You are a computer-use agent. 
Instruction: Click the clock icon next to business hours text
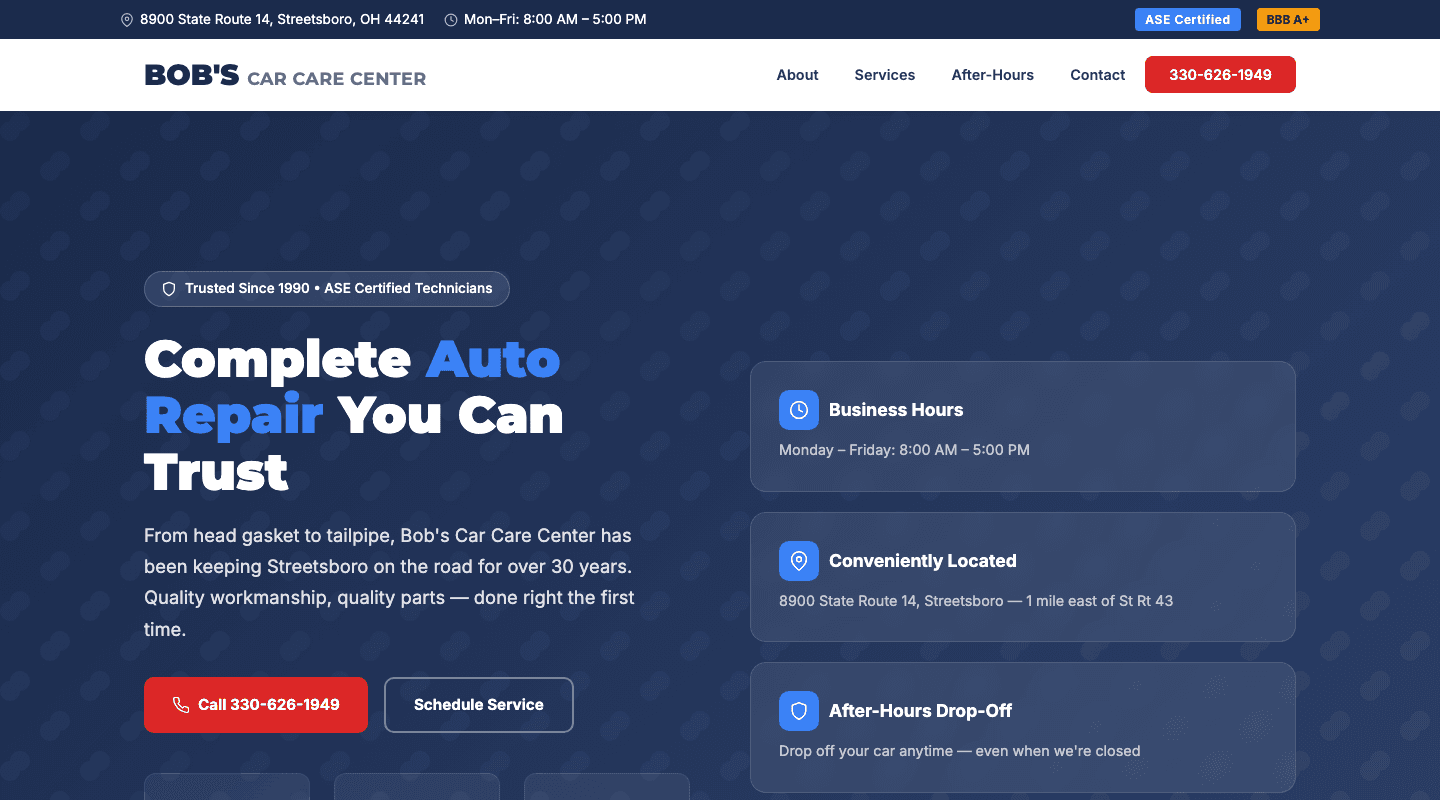pos(450,19)
